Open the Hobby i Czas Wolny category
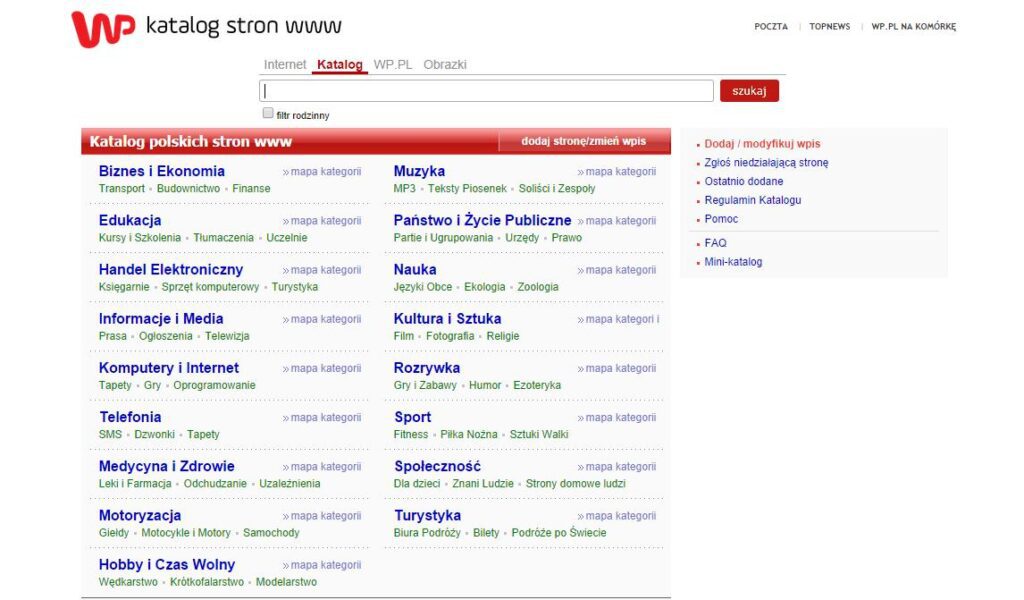1024x600 pixels. click(167, 565)
